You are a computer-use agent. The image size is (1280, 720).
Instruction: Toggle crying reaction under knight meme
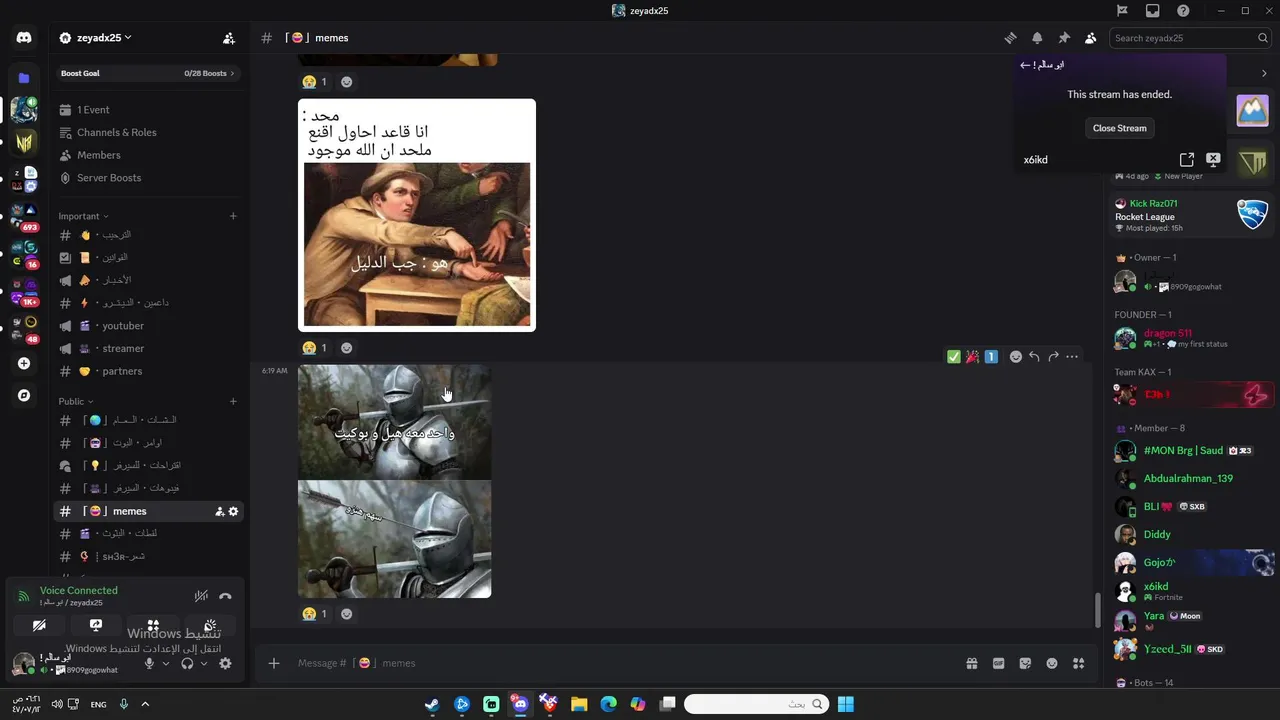point(315,614)
